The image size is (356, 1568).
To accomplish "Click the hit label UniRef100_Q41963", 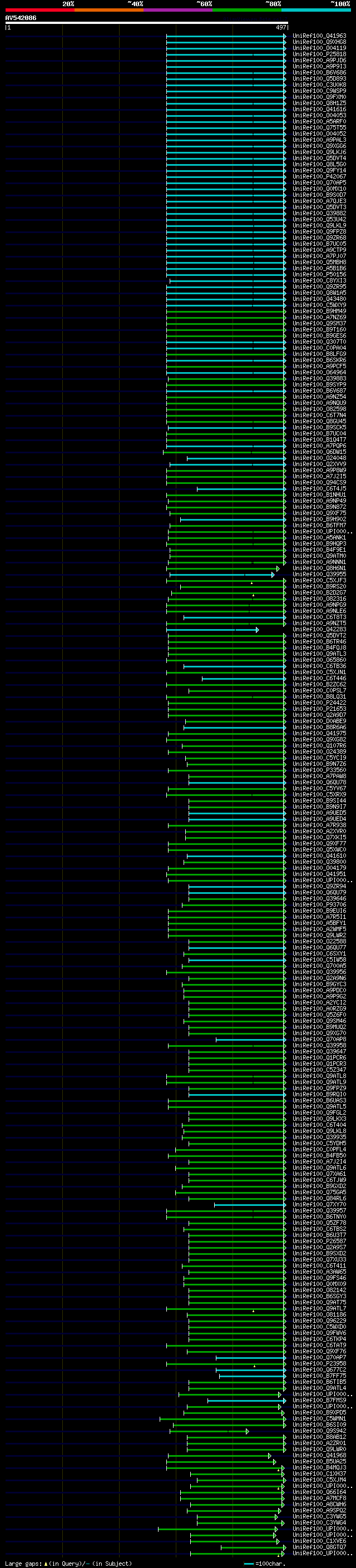I will coord(319,36).
